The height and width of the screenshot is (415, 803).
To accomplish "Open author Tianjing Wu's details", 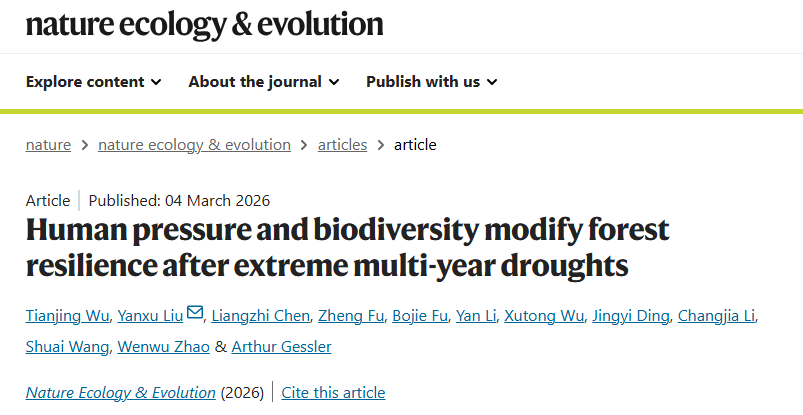I will 64,317.
